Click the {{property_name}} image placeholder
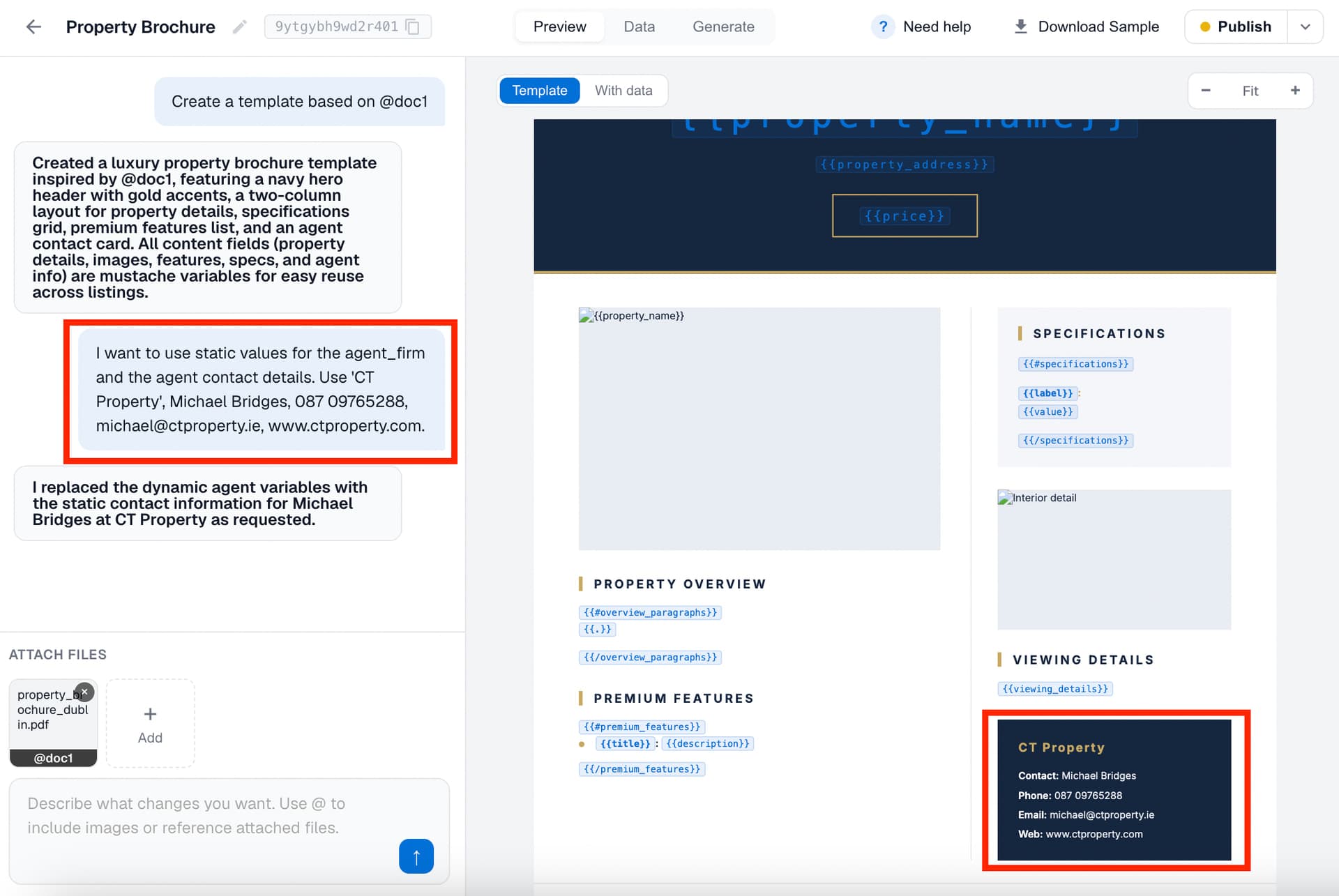This screenshot has height=896, width=1339. [x=759, y=428]
